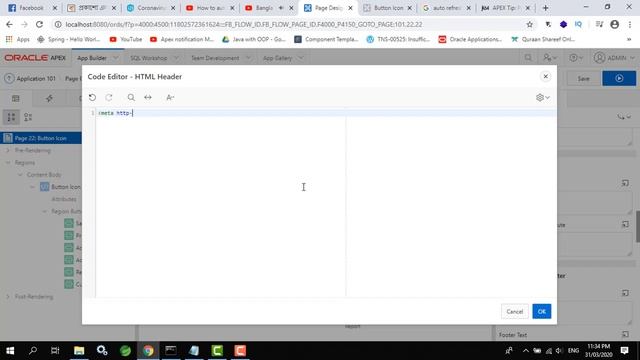Redo edit in Code Editor toolbar
The width and height of the screenshot is (640, 360).
pyautogui.click(x=109, y=98)
